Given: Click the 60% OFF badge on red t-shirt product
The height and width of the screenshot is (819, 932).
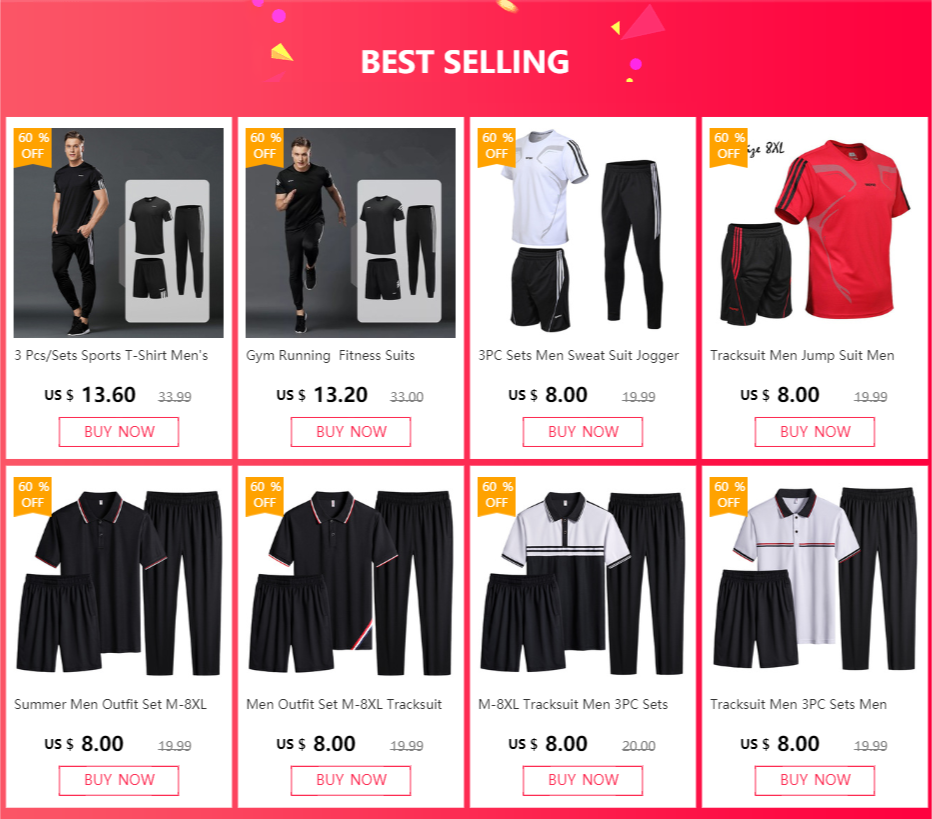Looking at the screenshot, I should coord(729,147).
